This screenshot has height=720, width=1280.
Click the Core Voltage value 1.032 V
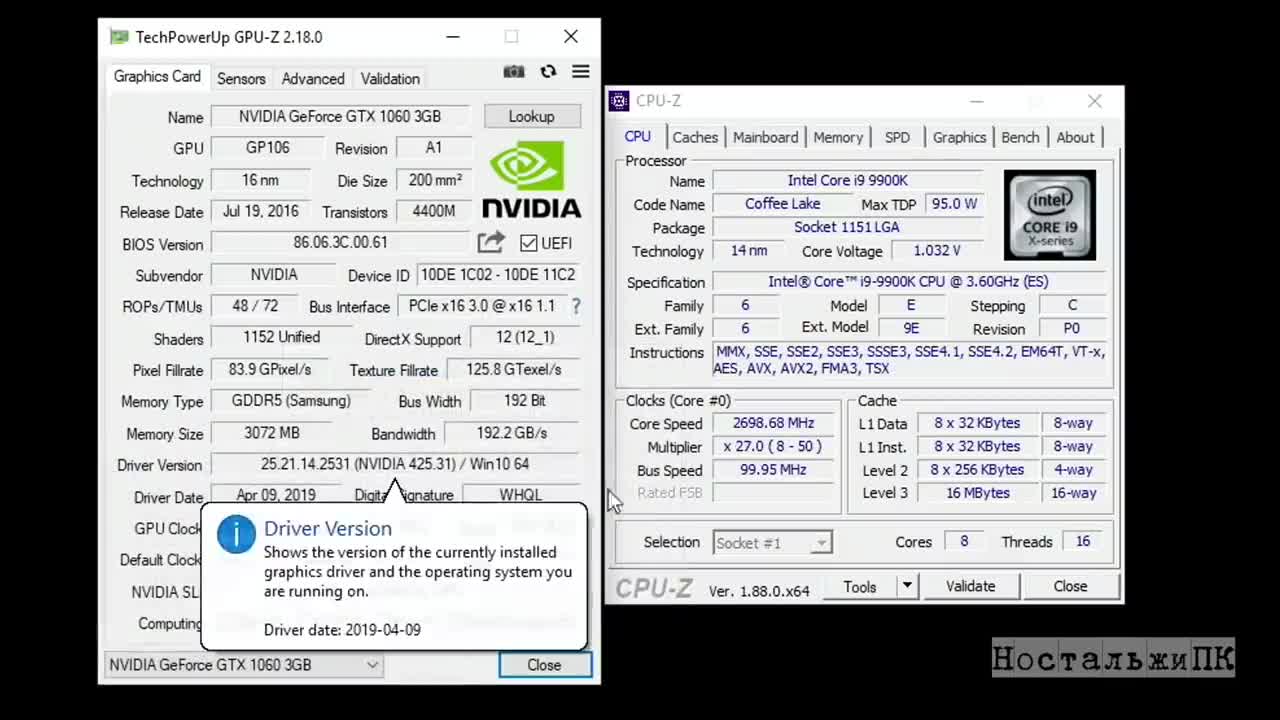(x=937, y=251)
